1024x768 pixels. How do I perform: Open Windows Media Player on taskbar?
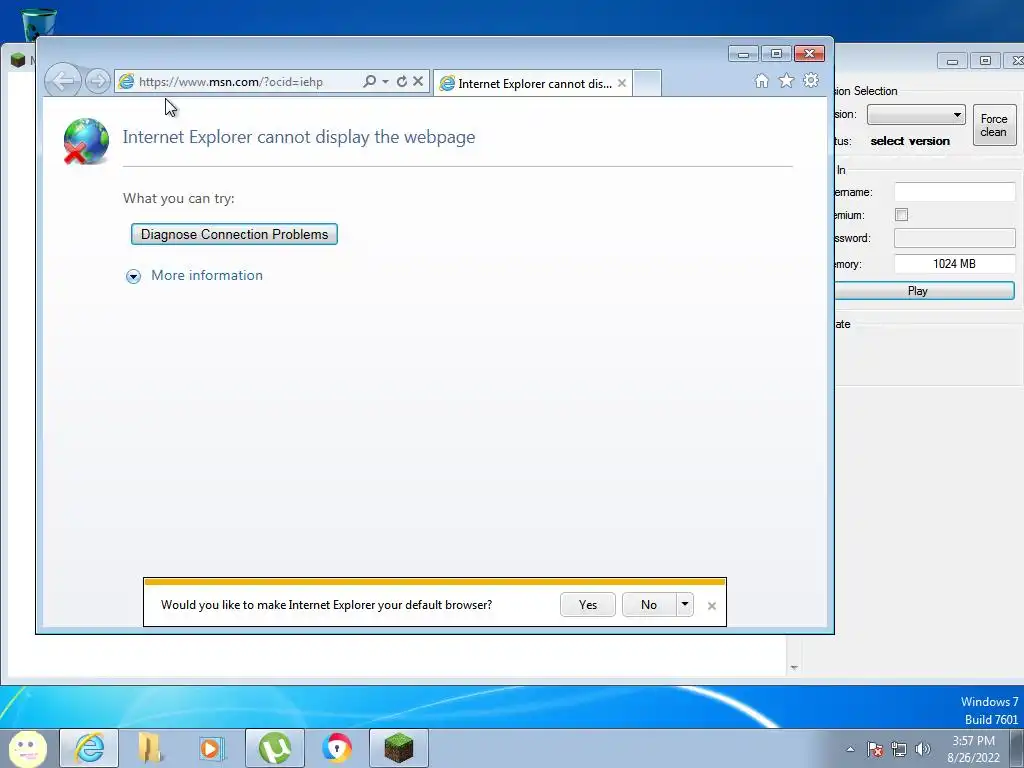click(211, 748)
